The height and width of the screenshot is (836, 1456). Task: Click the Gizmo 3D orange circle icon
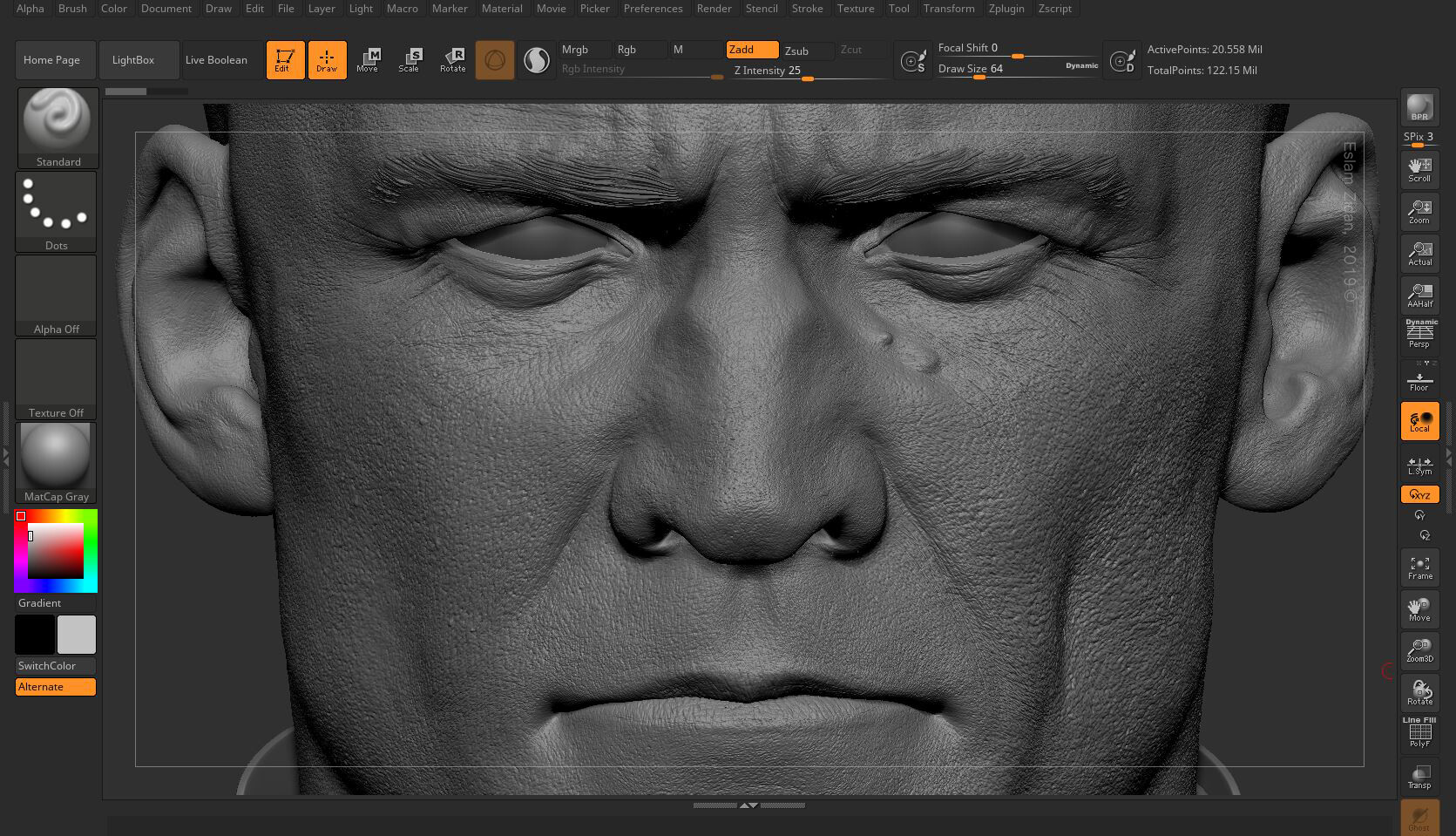click(x=495, y=60)
